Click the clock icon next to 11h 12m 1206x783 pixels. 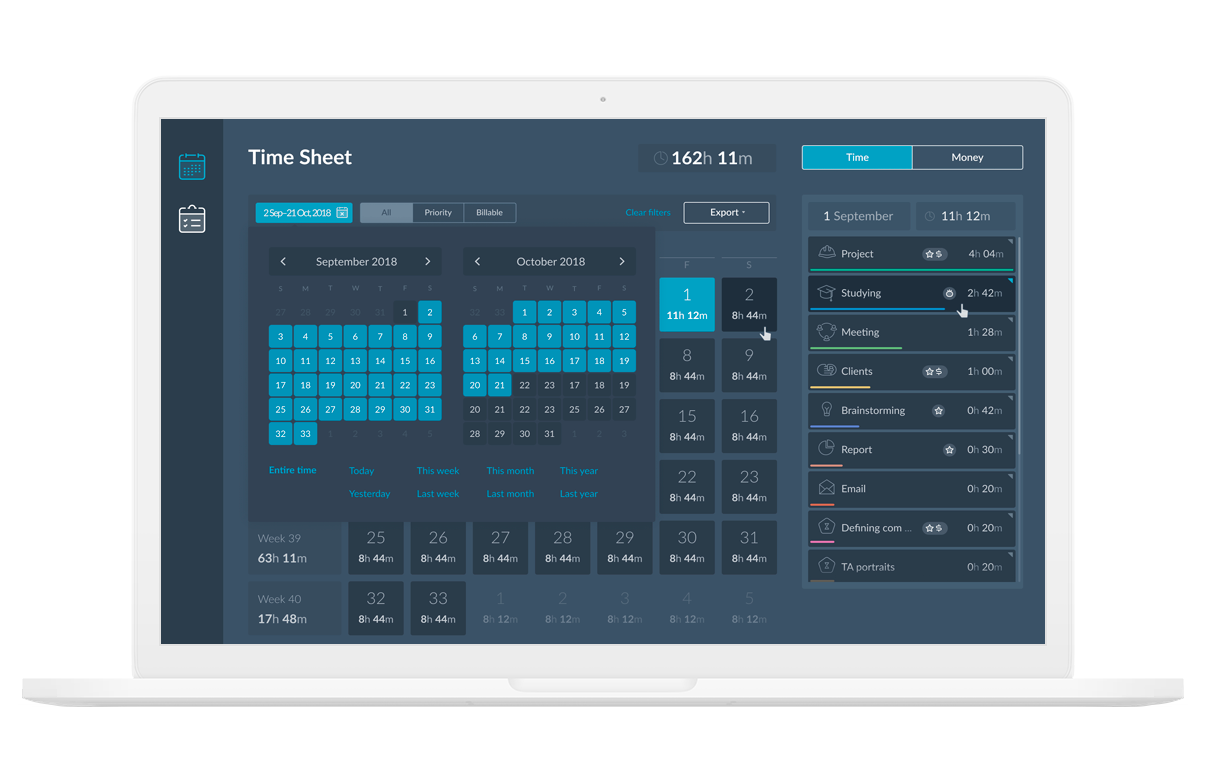pyautogui.click(x=930, y=216)
